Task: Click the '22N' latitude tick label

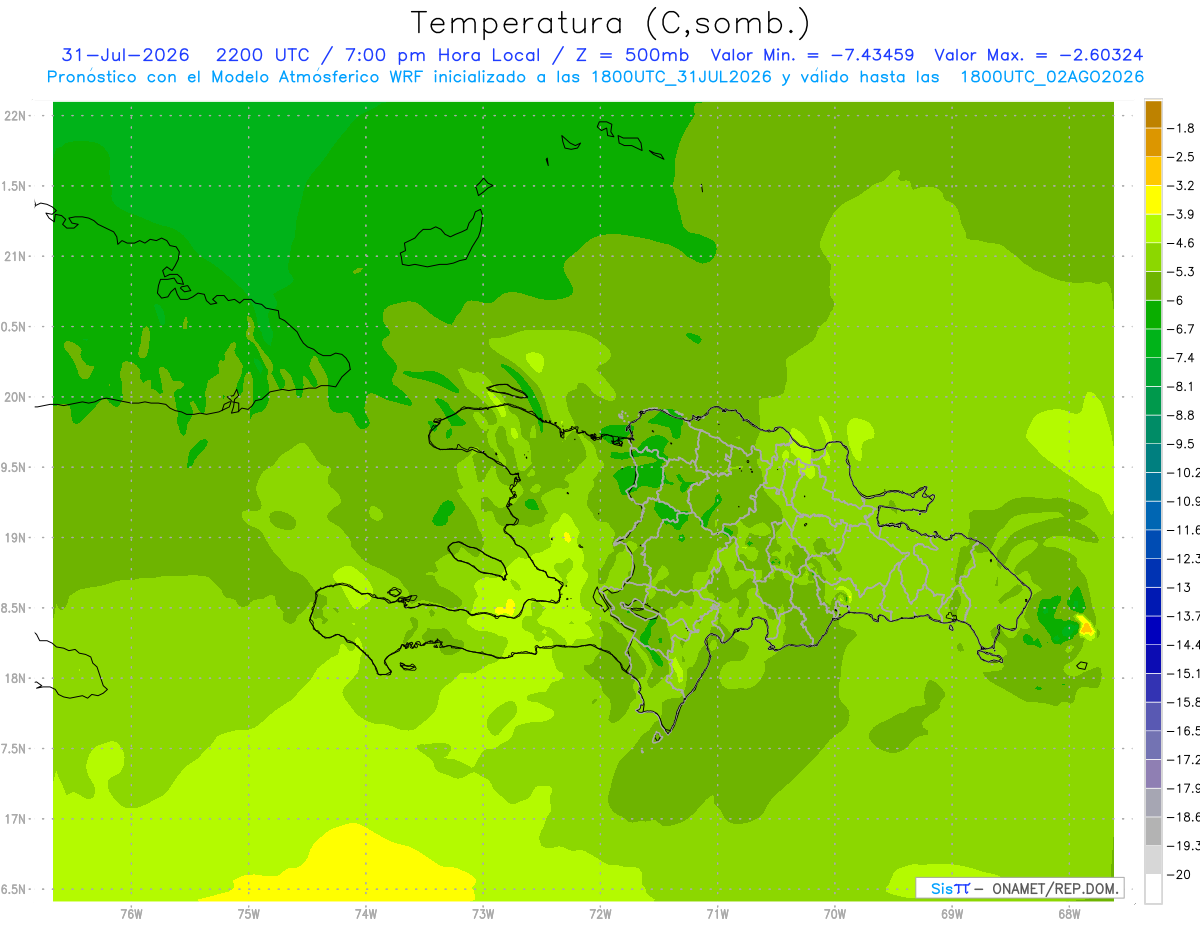Action: coord(16,115)
